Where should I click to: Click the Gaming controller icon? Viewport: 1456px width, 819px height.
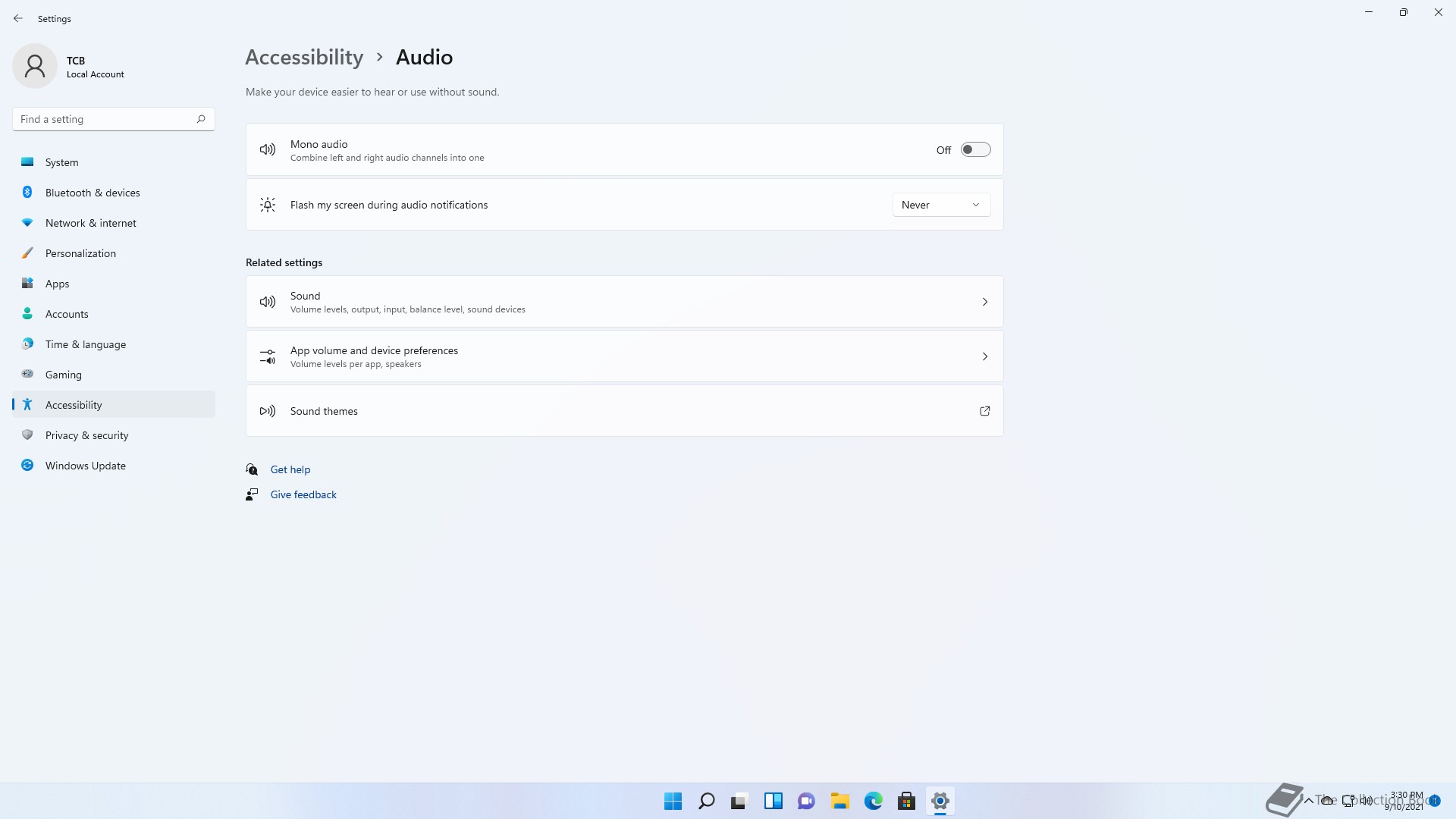click(27, 374)
